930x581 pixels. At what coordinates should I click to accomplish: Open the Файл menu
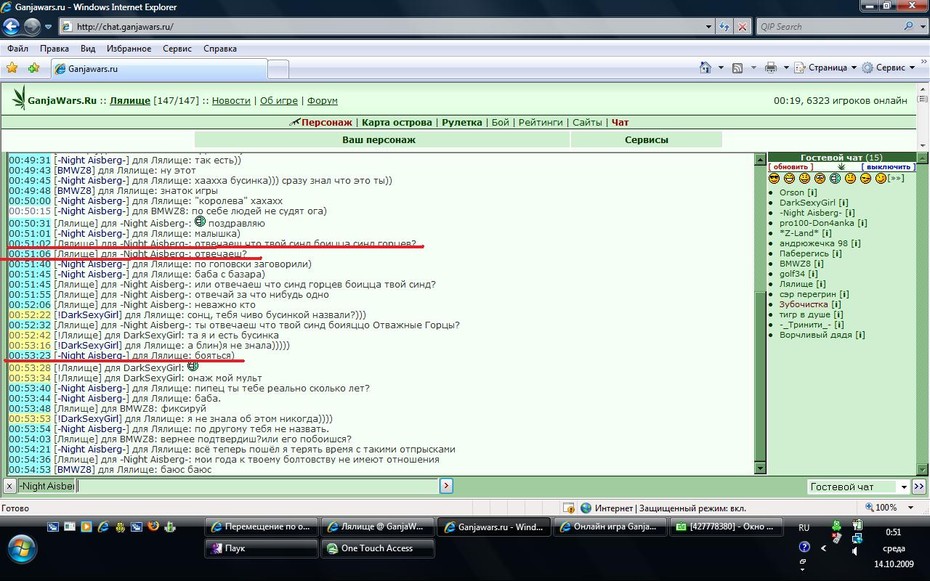(x=18, y=49)
